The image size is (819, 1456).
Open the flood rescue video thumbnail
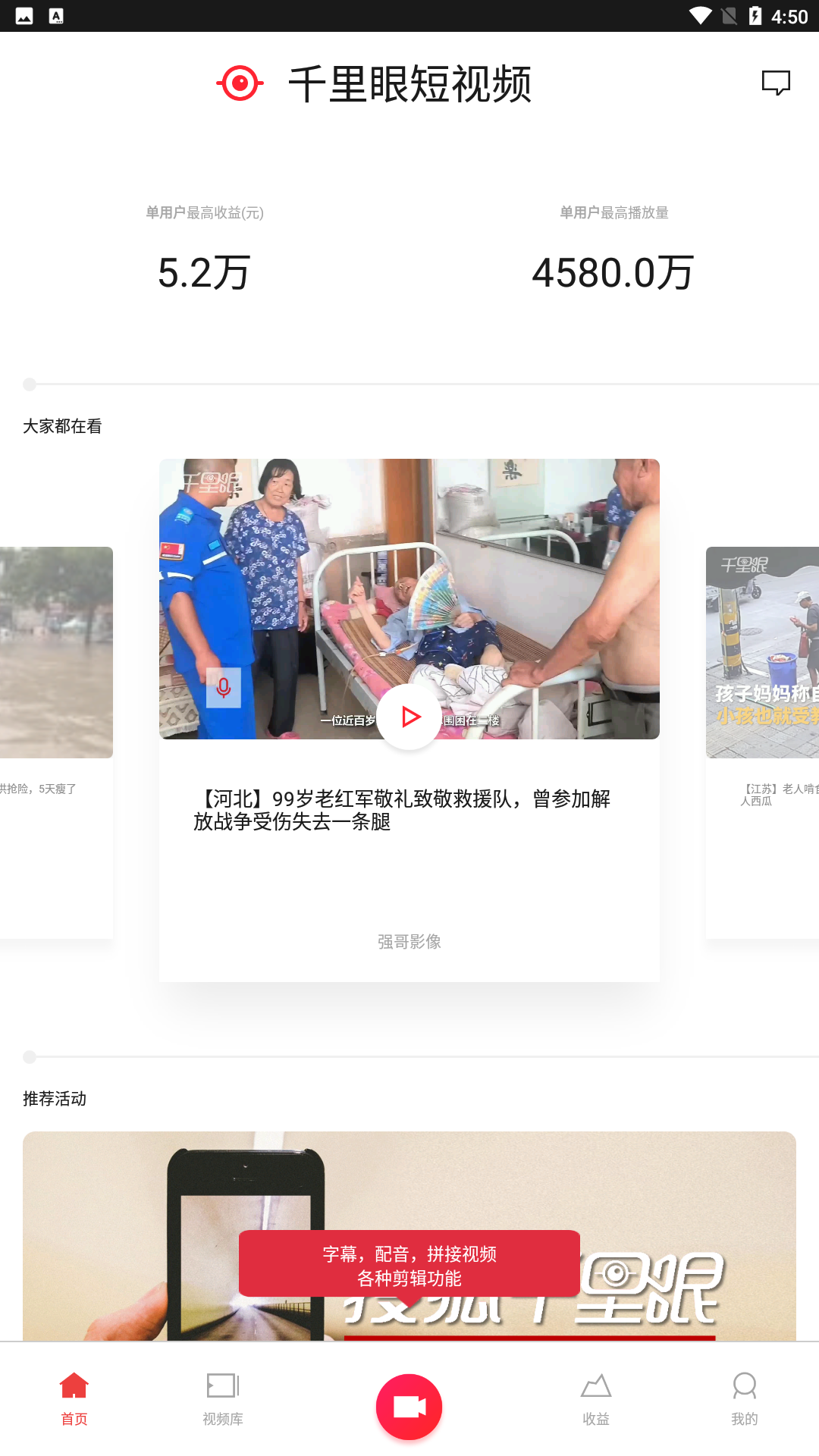56,652
